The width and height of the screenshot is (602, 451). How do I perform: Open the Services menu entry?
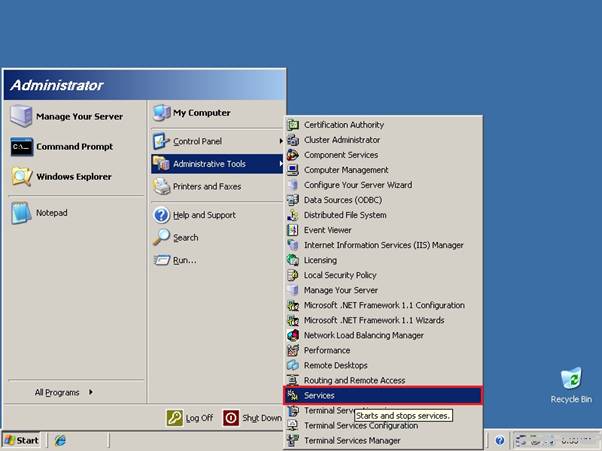click(x=383, y=395)
